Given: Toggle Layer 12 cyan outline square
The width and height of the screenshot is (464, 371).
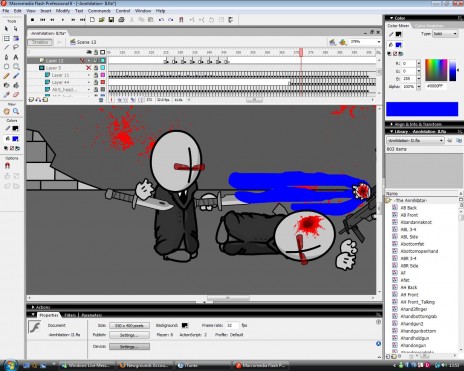Looking at the screenshot, I should [103, 60].
